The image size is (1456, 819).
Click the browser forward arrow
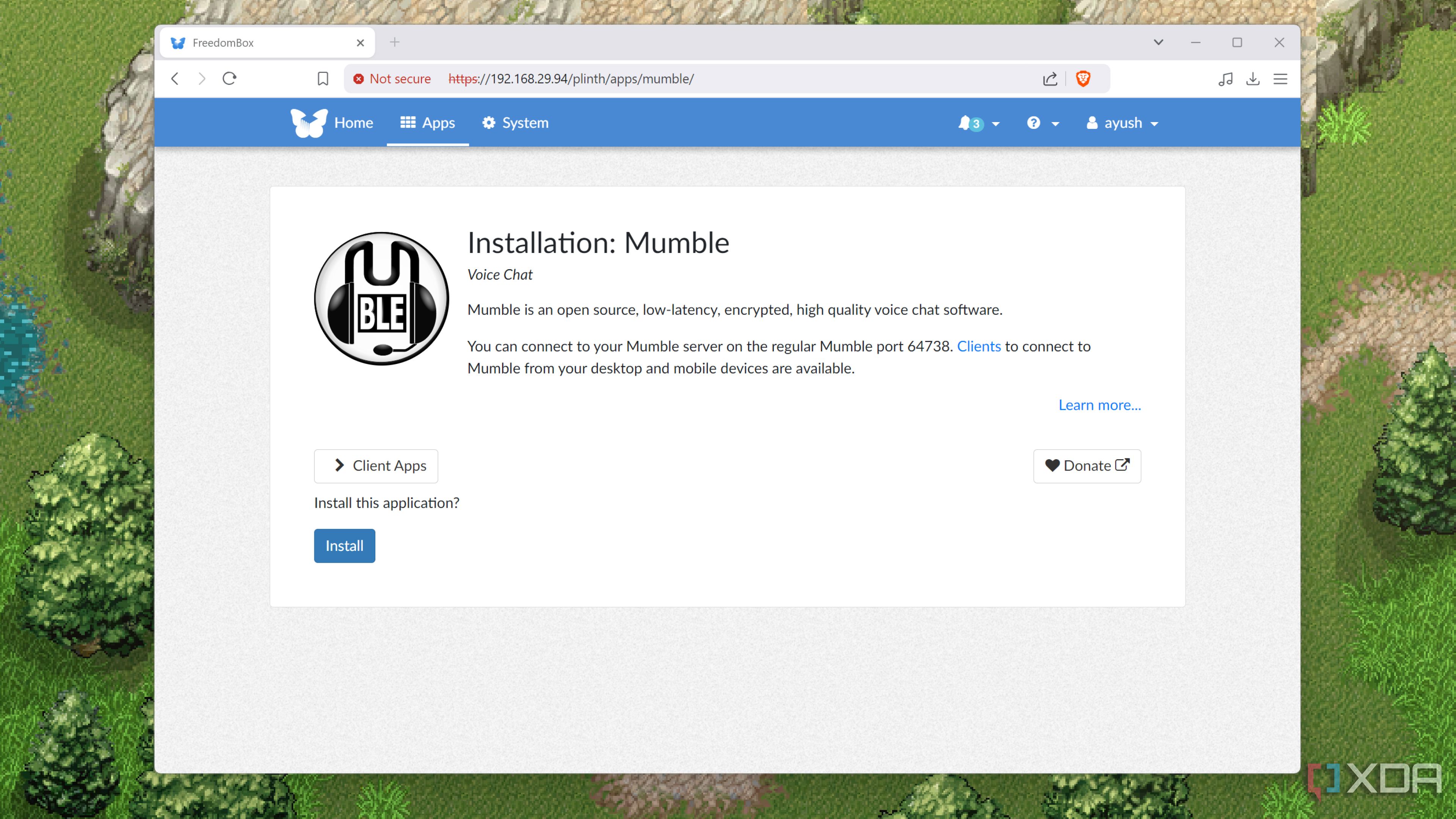click(202, 78)
